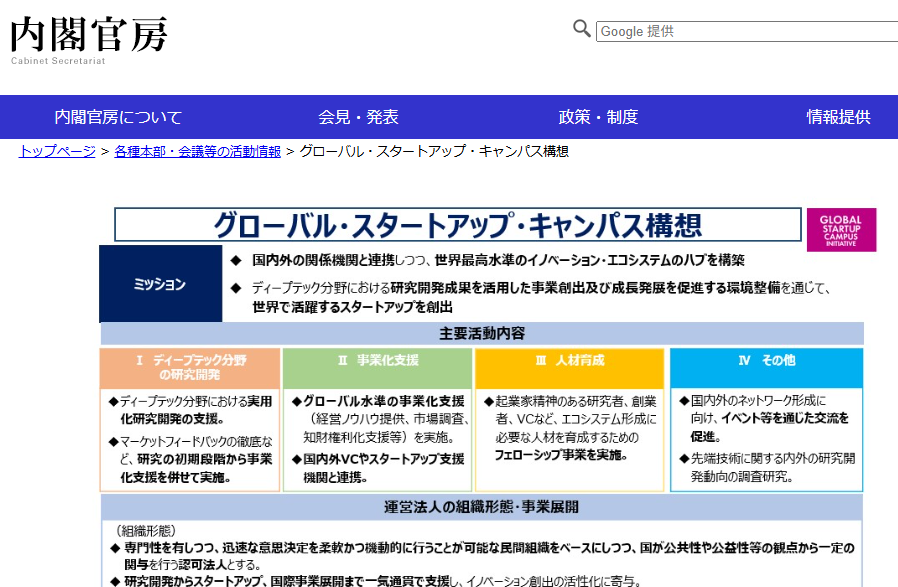Screen dimensions: 898x587
Task: Follow the 各種本部・会議等の活動情報 breadcrumb link
Action: coord(197,151)
